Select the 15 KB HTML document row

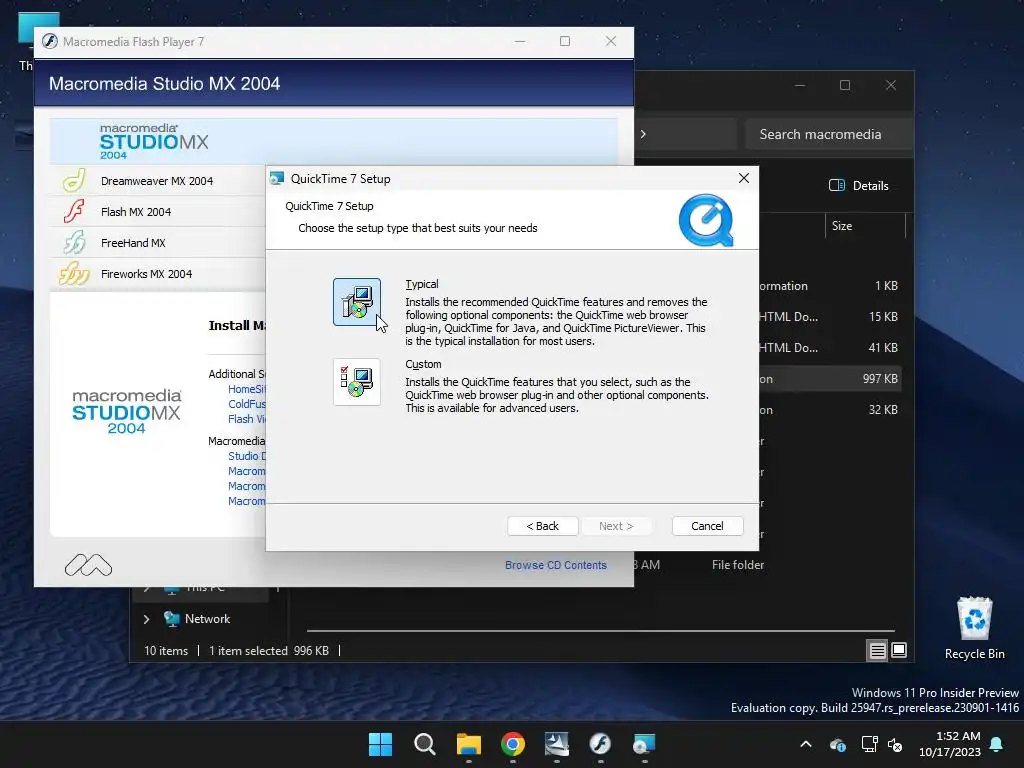click(829, 317)
